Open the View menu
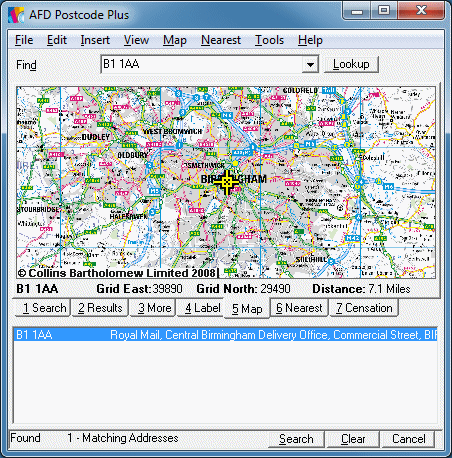The height and width of the screenshot is (458, 452). click(136, 40)
